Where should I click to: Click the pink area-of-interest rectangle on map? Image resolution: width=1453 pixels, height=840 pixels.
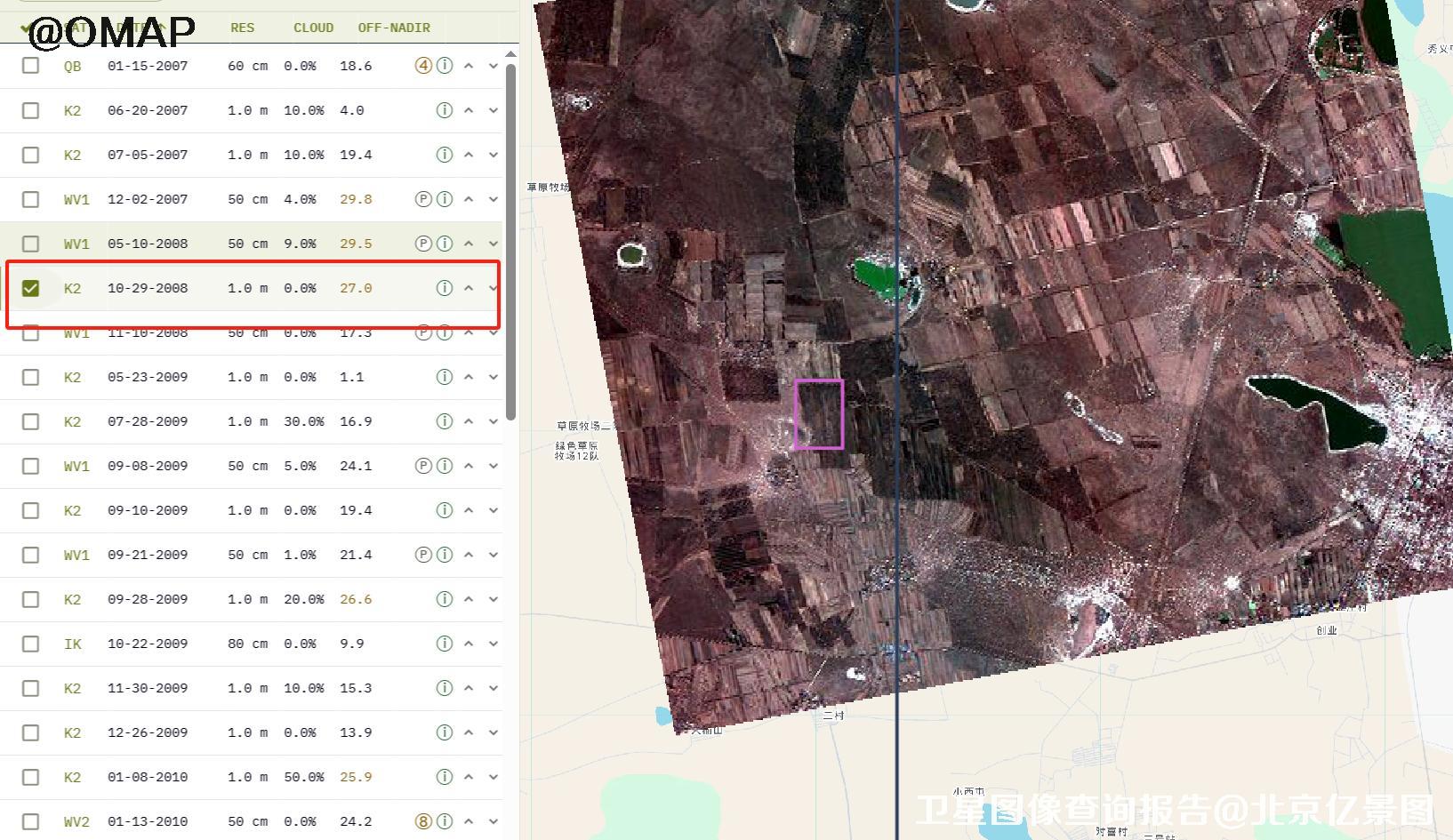(819, 413)
